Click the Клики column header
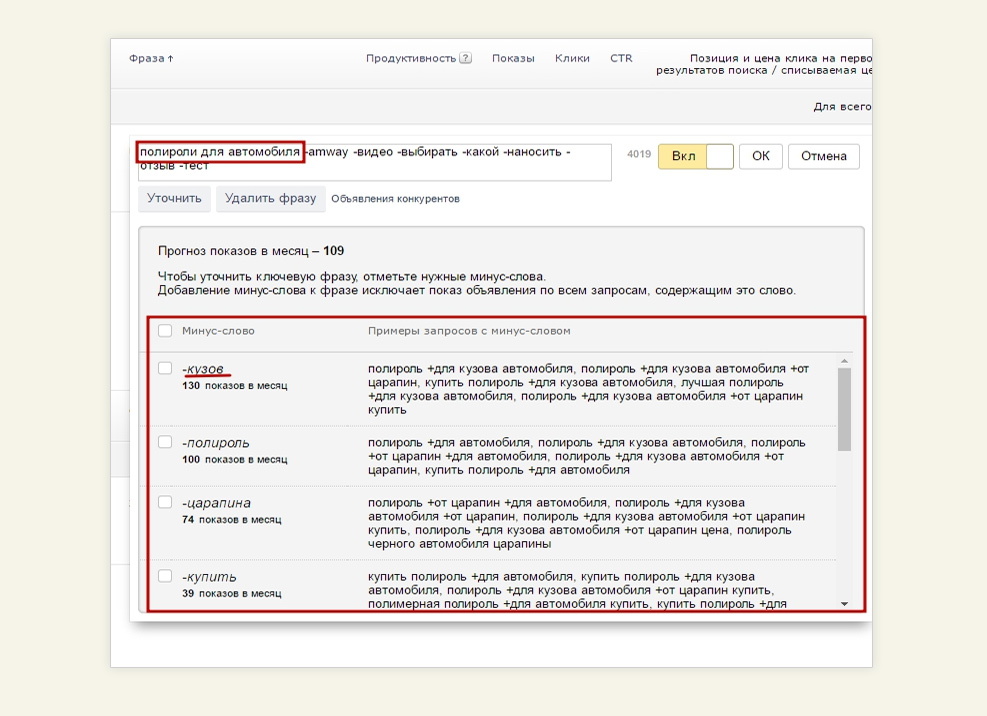The width and height of the screenshot is (987, 716). pos(572,58)
